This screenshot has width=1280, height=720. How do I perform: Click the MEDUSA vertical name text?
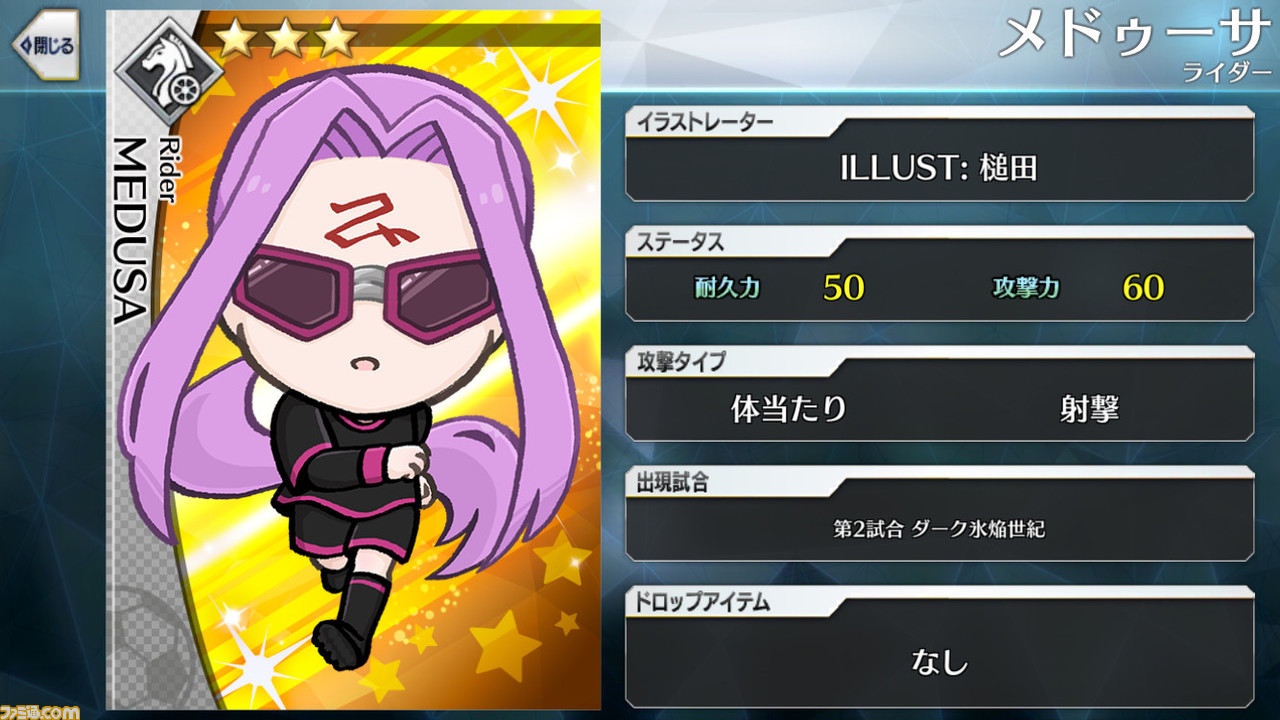tap(131, 232)
